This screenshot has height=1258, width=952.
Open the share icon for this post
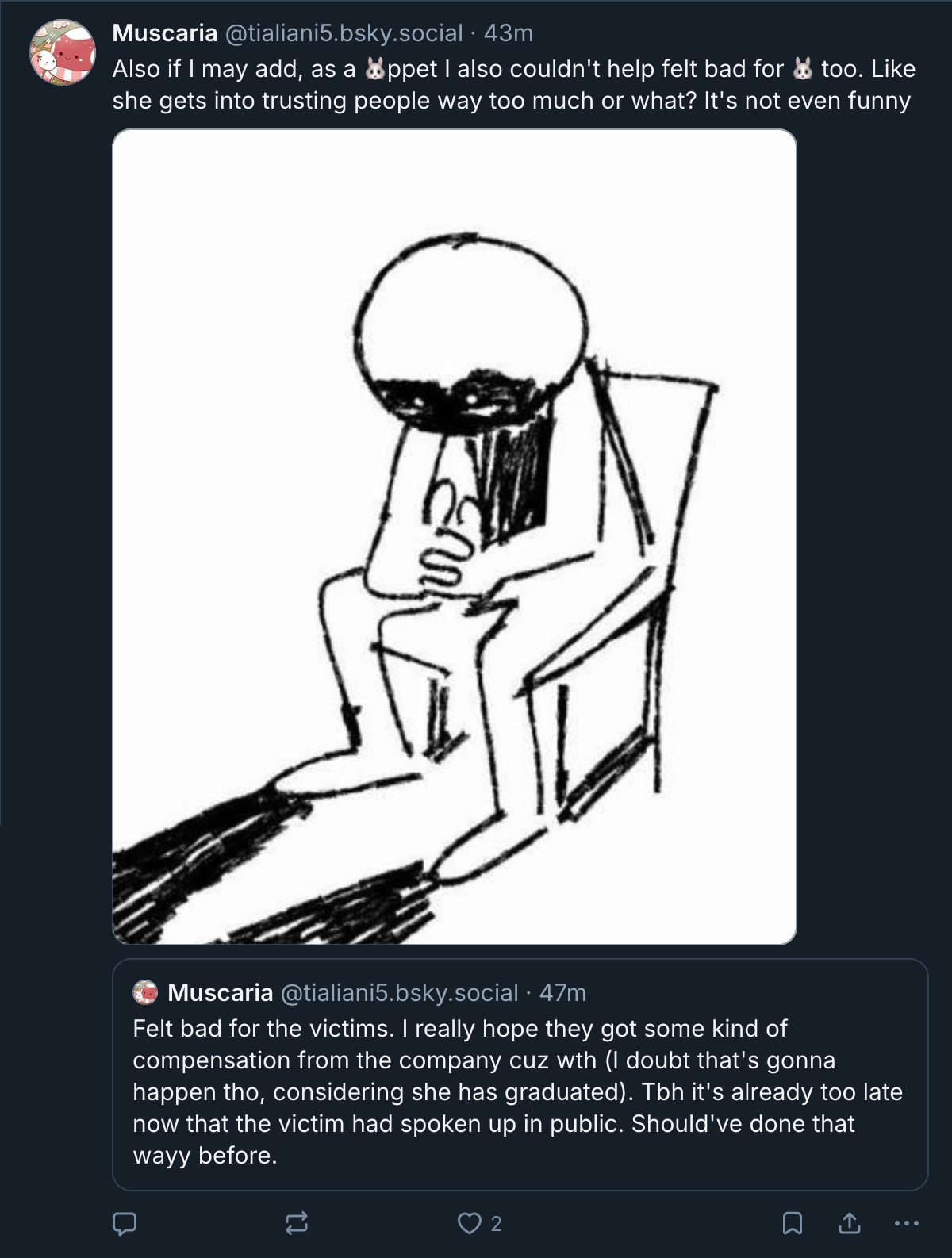[849, 1224]
